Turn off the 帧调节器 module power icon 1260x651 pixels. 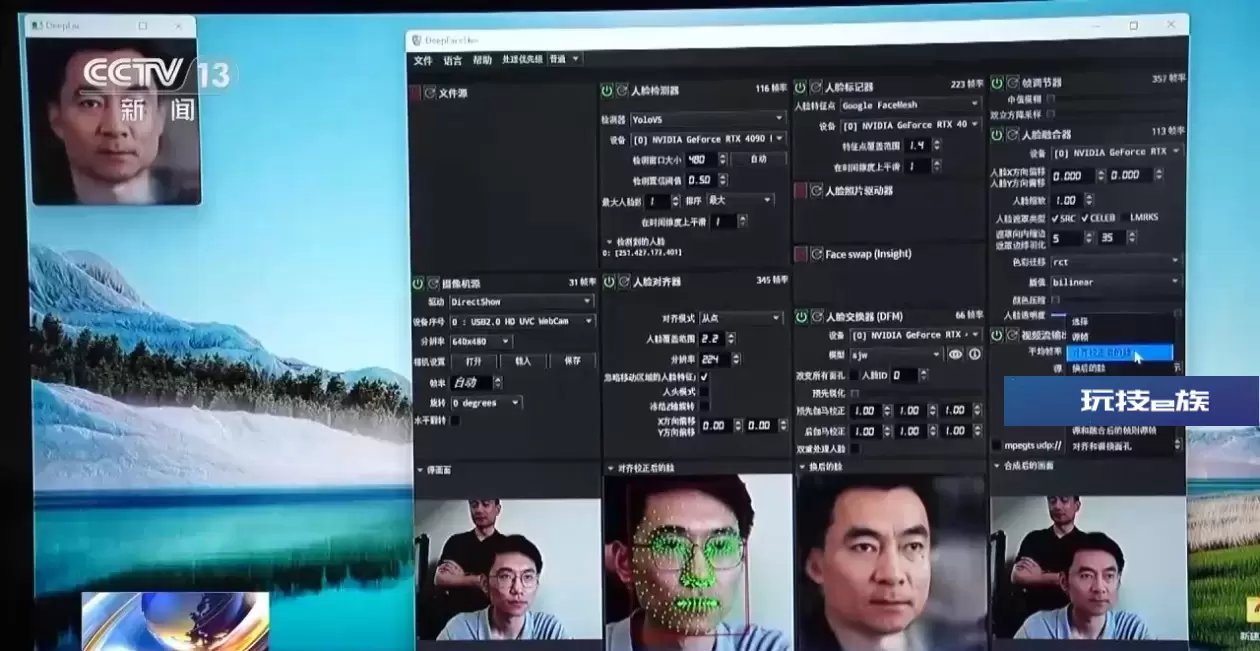(x=997, y=83)
